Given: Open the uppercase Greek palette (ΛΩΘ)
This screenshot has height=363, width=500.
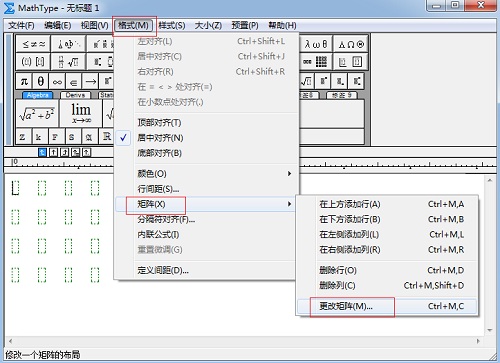Looking at the screenshot, I should click(x=351, y=44).
